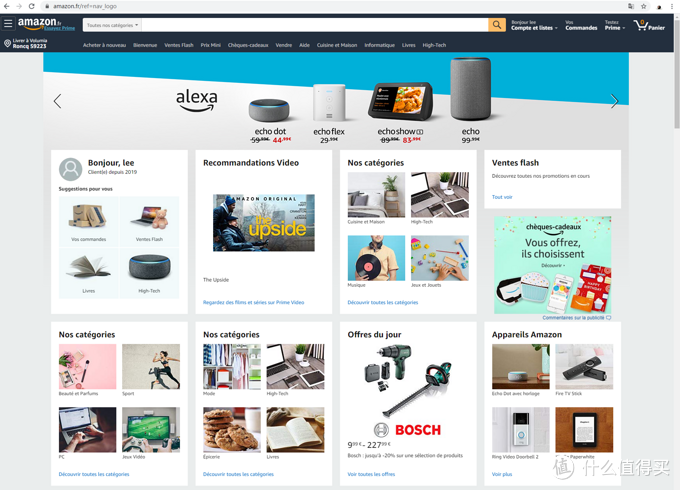Reload the page with browser refresh icon
This screenshot has width=680, height=490.
click(x=32, y=6)
